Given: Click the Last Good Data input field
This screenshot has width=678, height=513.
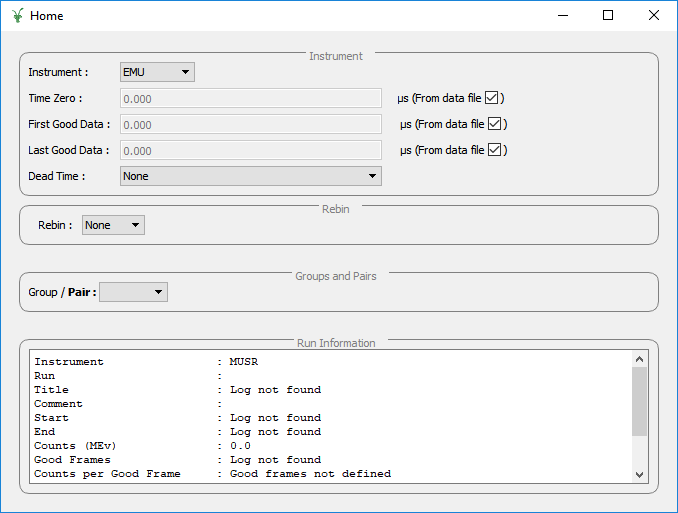Looking at the screenshot, I should pyautogui.click(x=250, y=150).
